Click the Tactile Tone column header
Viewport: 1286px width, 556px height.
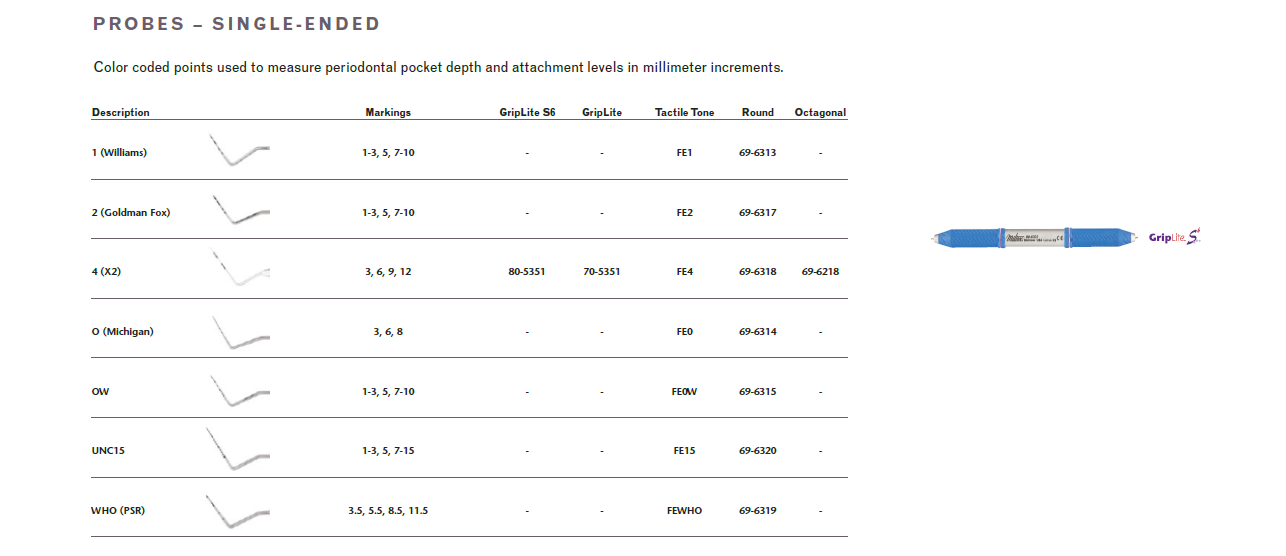tap(685, 113)
